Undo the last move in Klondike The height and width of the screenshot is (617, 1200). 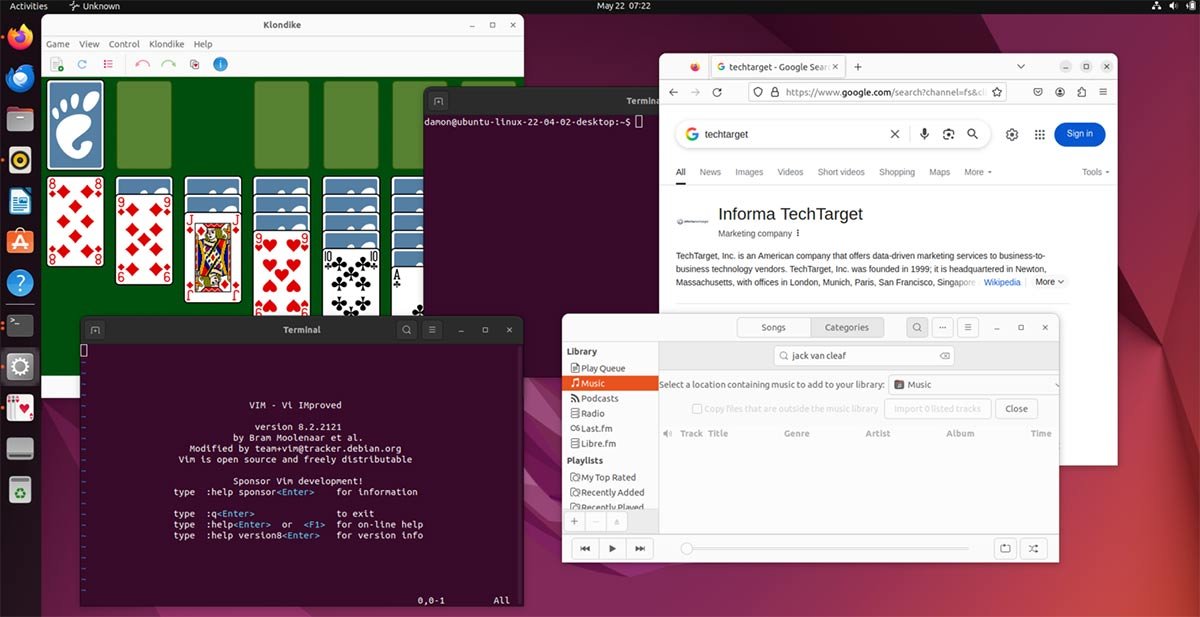(x=142, y=64)
